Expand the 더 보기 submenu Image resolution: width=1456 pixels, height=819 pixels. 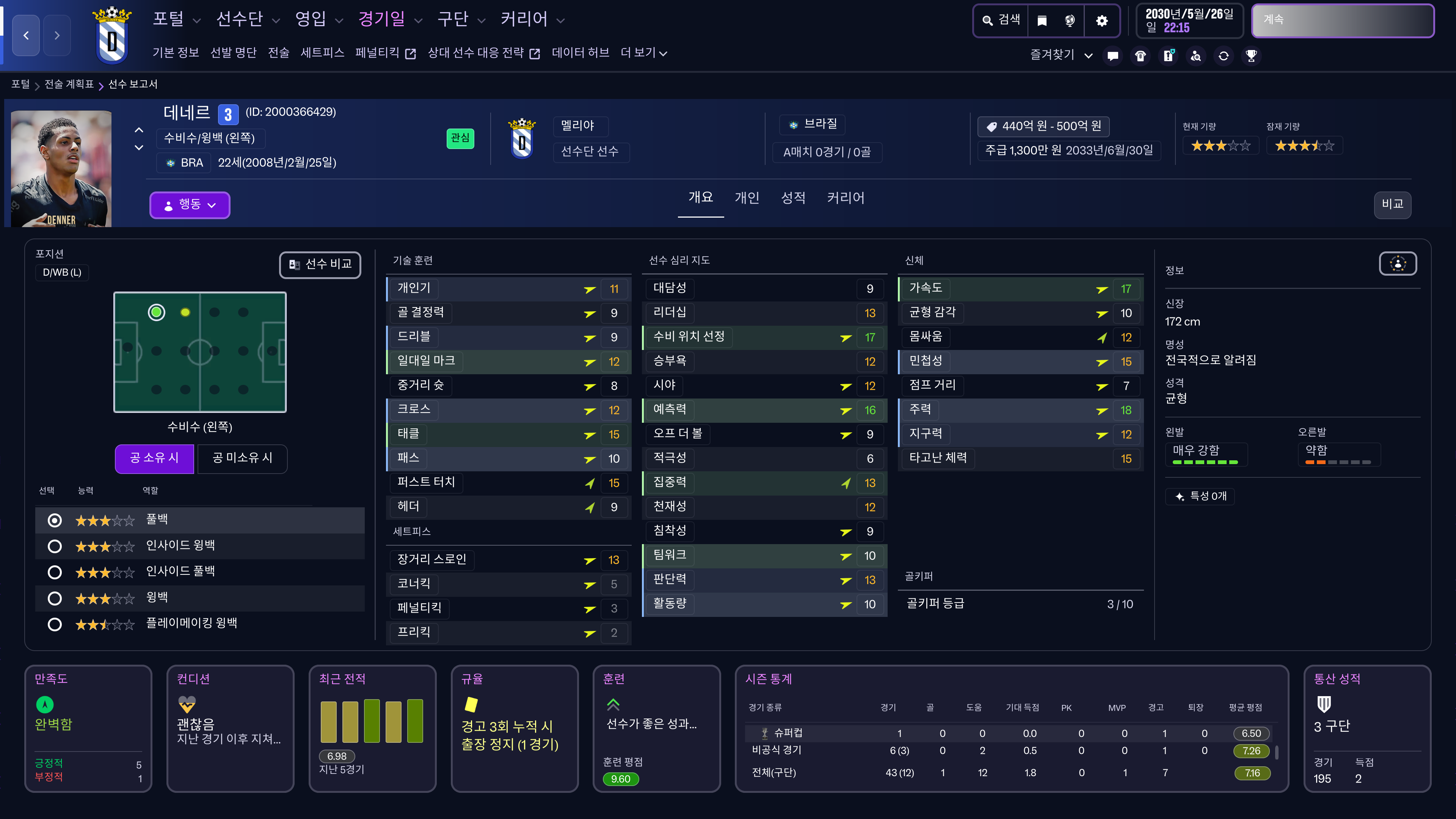(x=643, y=53)
